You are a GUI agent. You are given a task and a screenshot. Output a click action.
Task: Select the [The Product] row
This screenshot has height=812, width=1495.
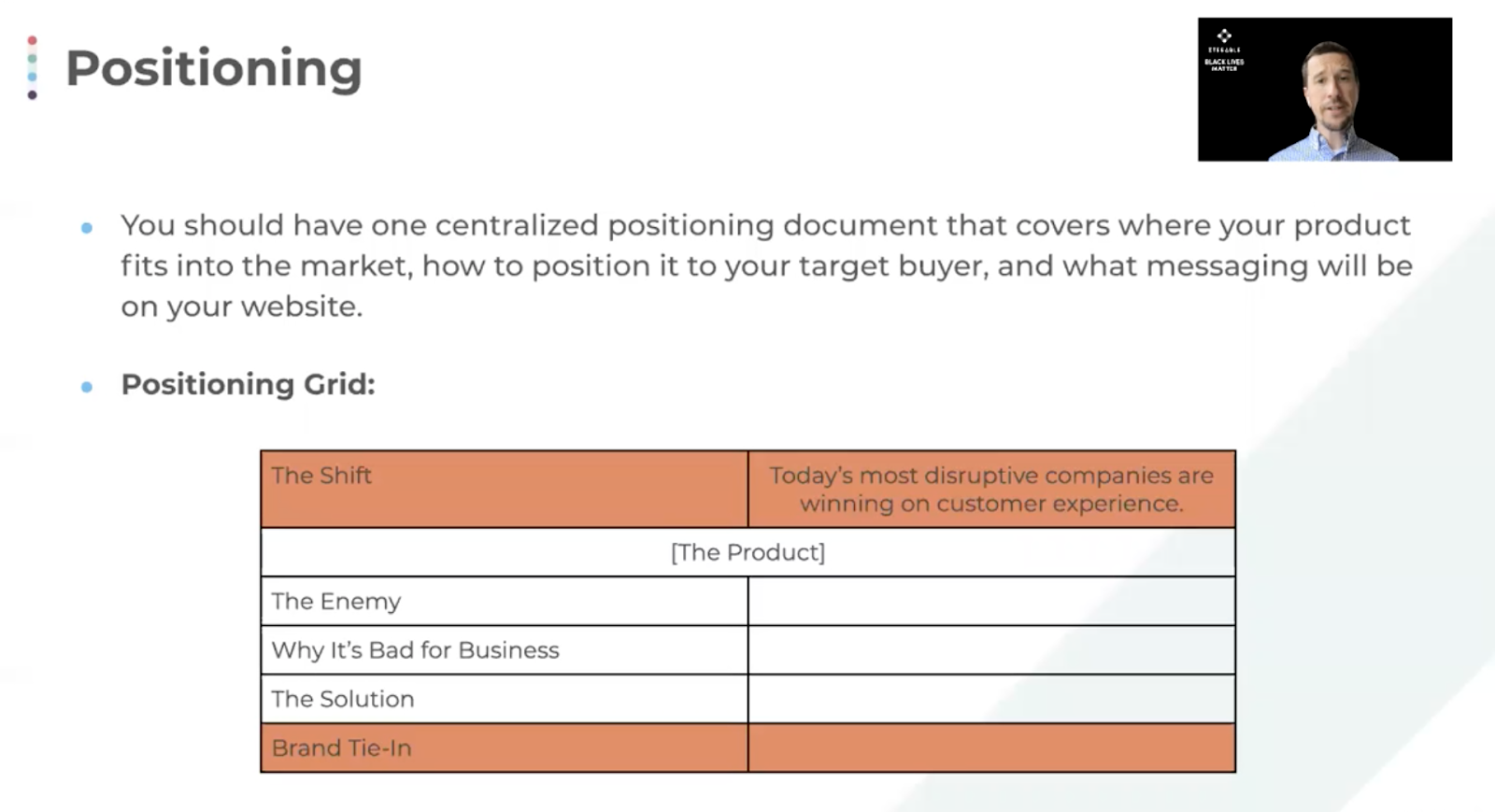point(748,552)
